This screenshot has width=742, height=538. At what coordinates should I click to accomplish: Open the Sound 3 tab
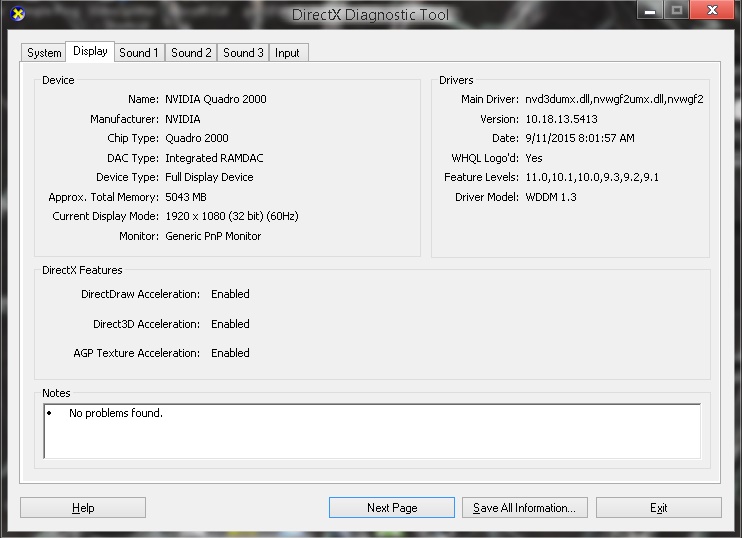243,53
